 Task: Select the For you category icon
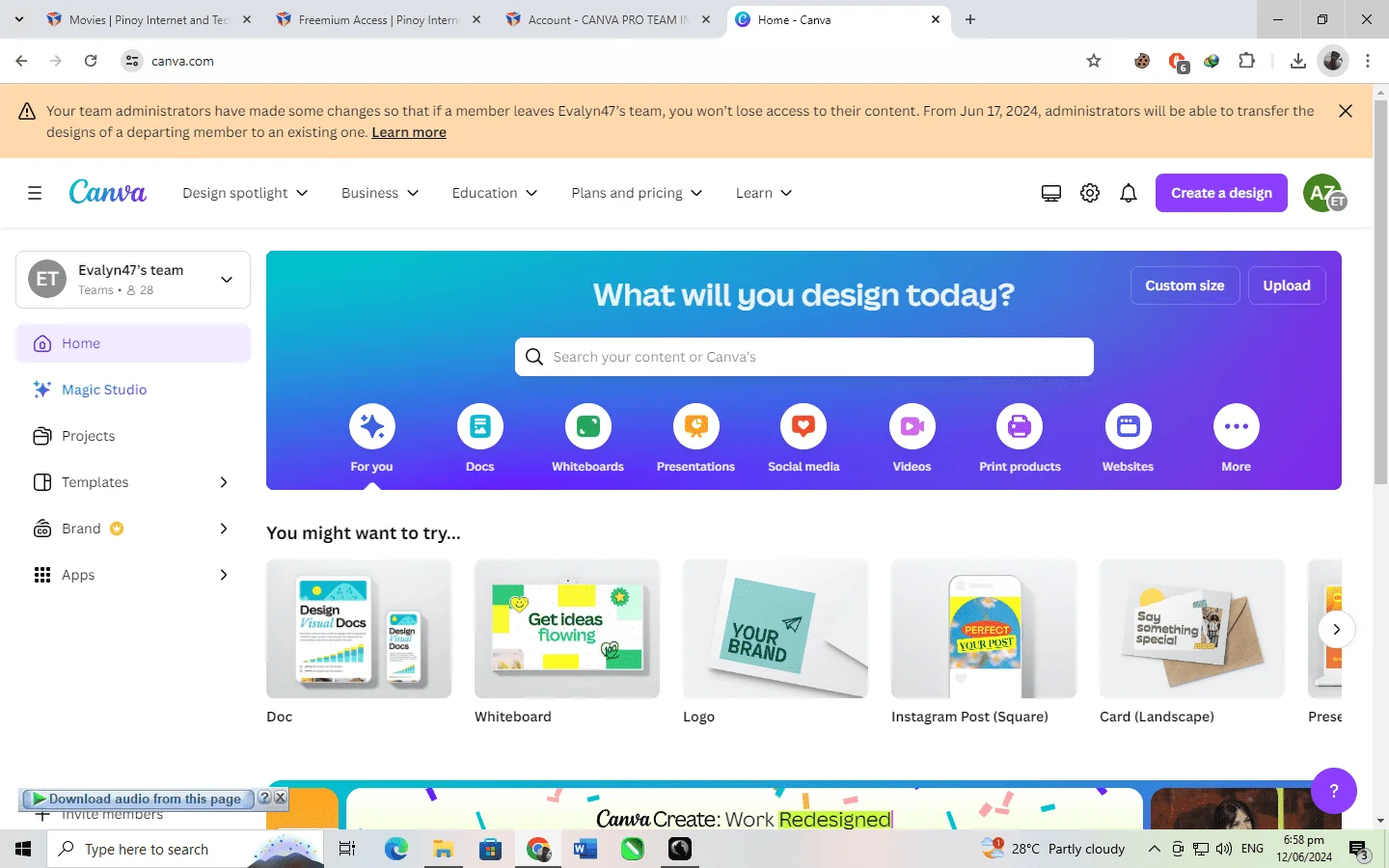[x=372, y=426]
